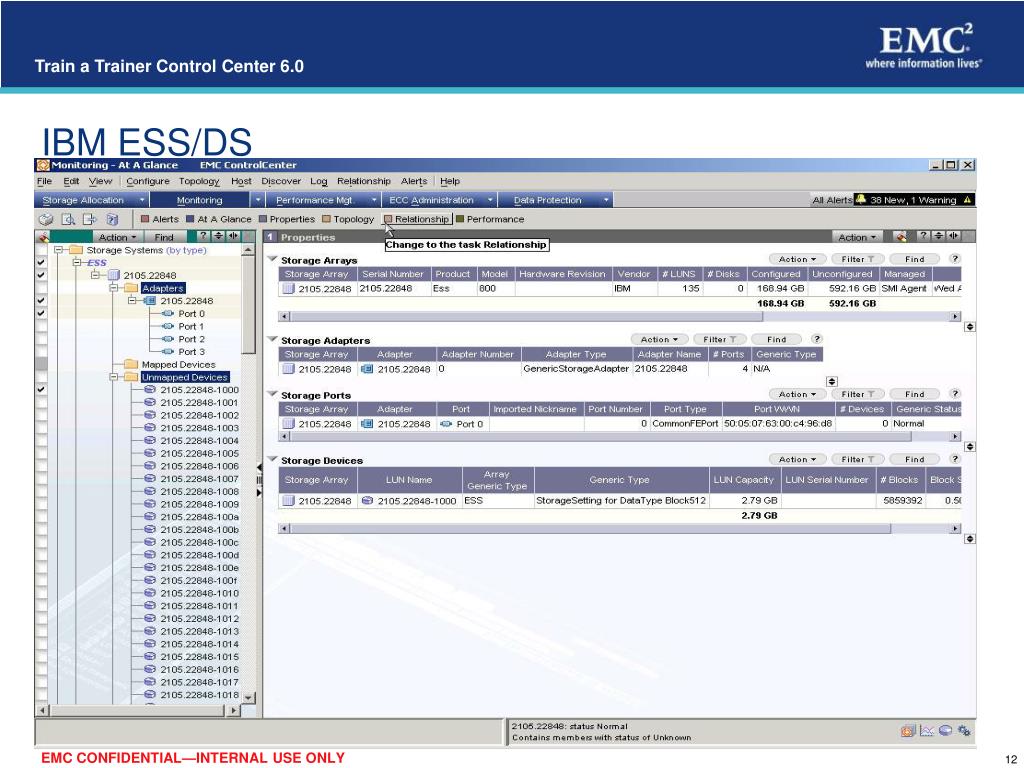Click the tree panel vertical scrollbar thumb
The height and width of the screenshot is (768, 1024).
click(x=249, y=305)
